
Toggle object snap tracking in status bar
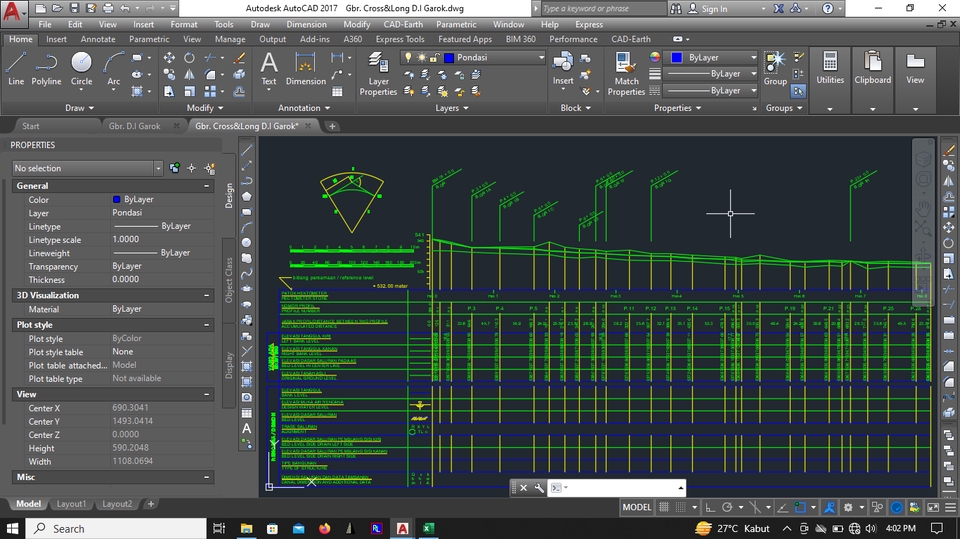[x=782, y=507]
